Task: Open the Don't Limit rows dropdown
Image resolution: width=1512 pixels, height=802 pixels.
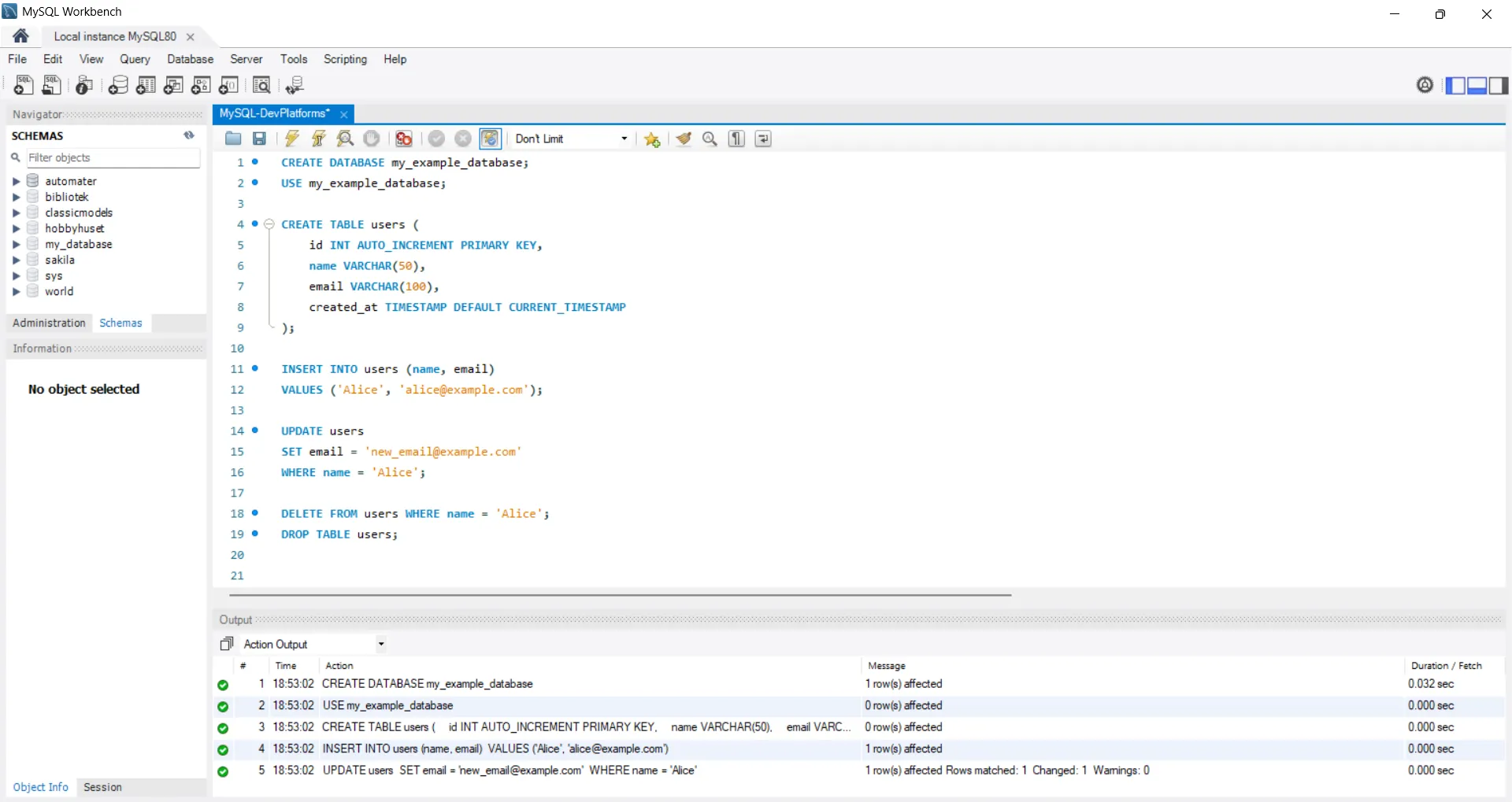Action: [571, 139]
